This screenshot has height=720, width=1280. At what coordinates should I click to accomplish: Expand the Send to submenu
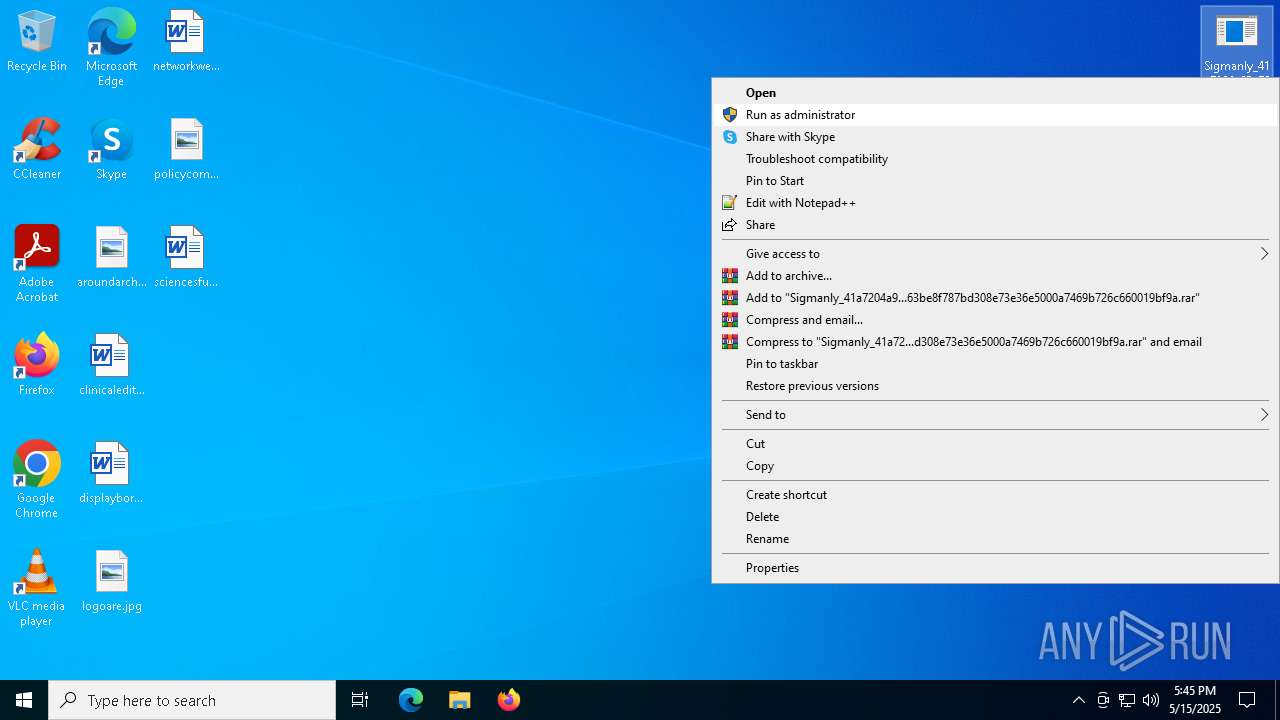pyautogui.click(x=995, y=415)
